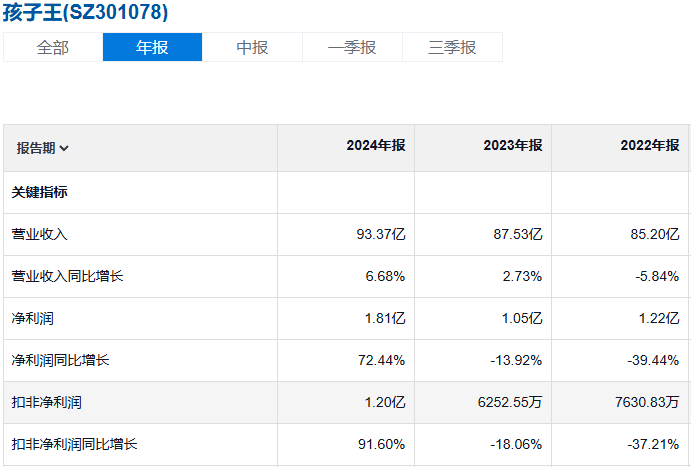Click the -13.92% net profit growth value
This screenshot has width=691, height=467.
tap(516, 360)
